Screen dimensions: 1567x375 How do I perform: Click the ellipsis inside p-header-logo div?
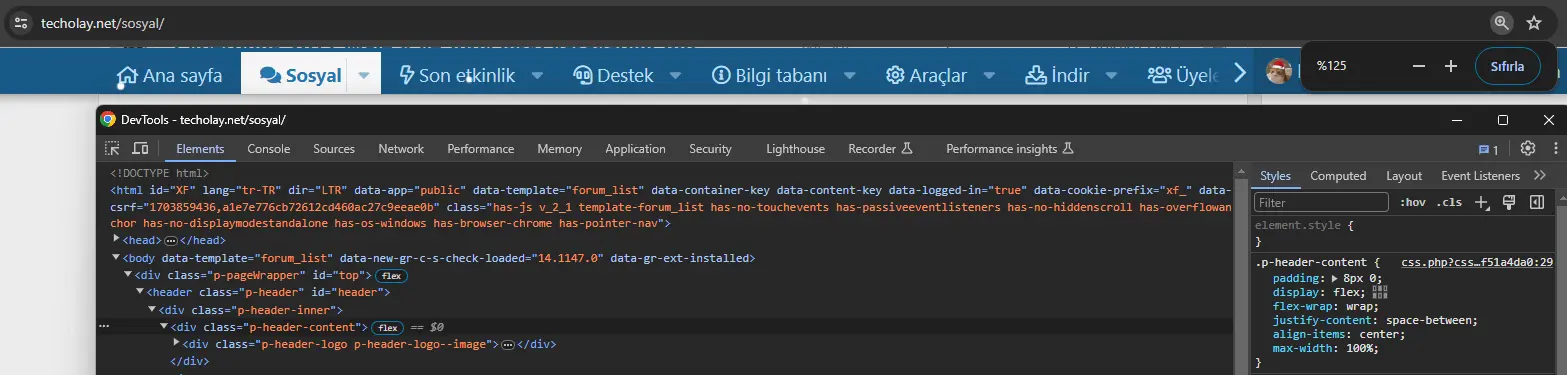[507, 345]
